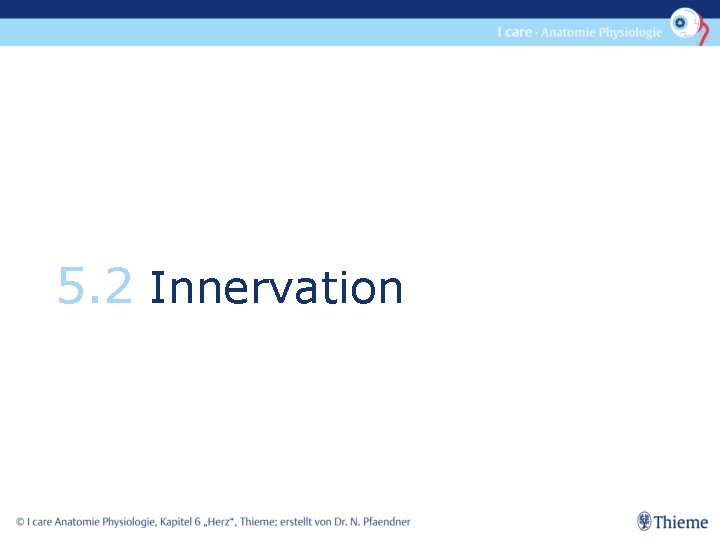The height and width of the screenshot is (540, 720).
Task: Click the copyright footer mentioning Dr. N. Pfaendner
Action: (x=213, y=522)
